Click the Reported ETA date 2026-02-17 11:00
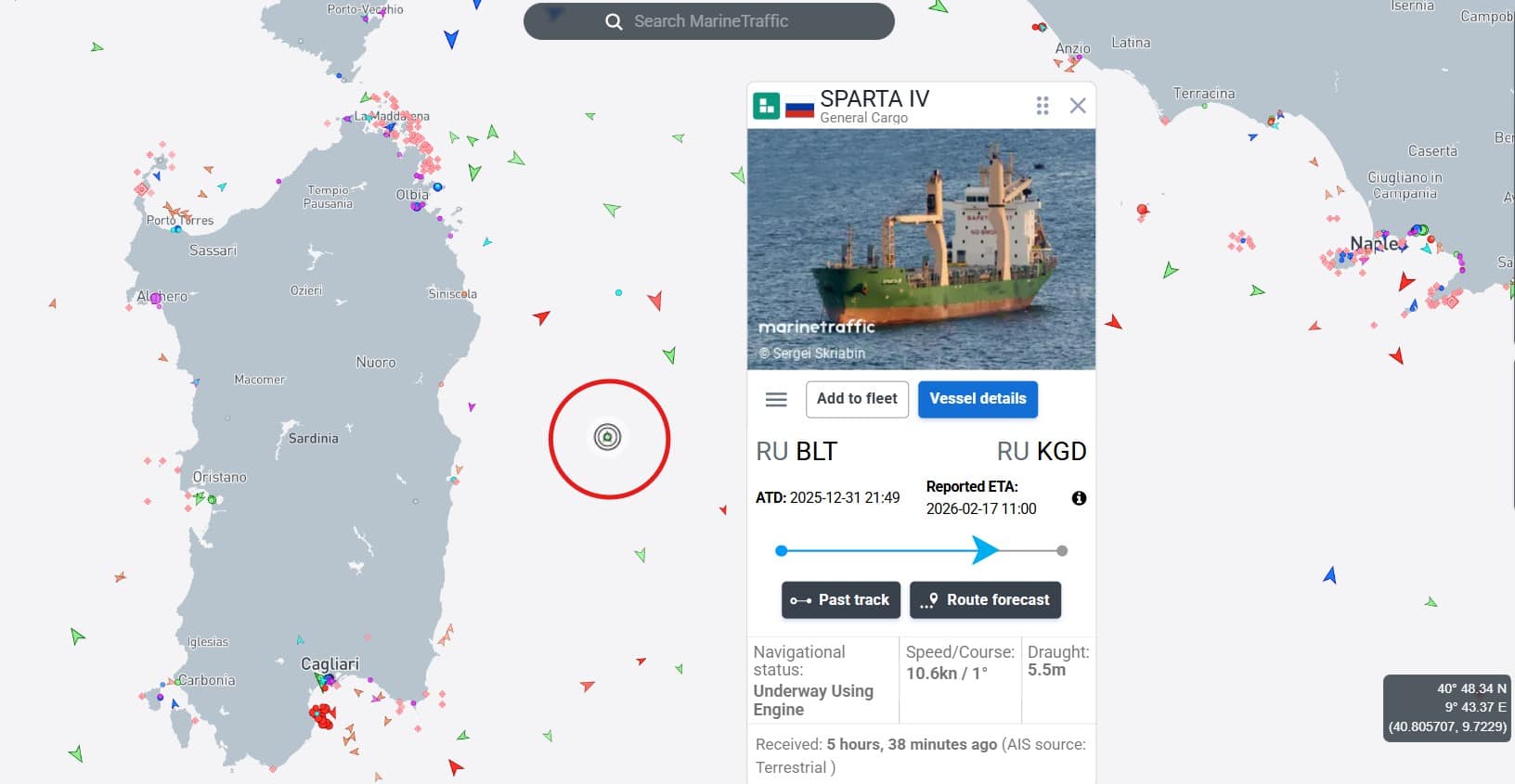 coord(981,509)
